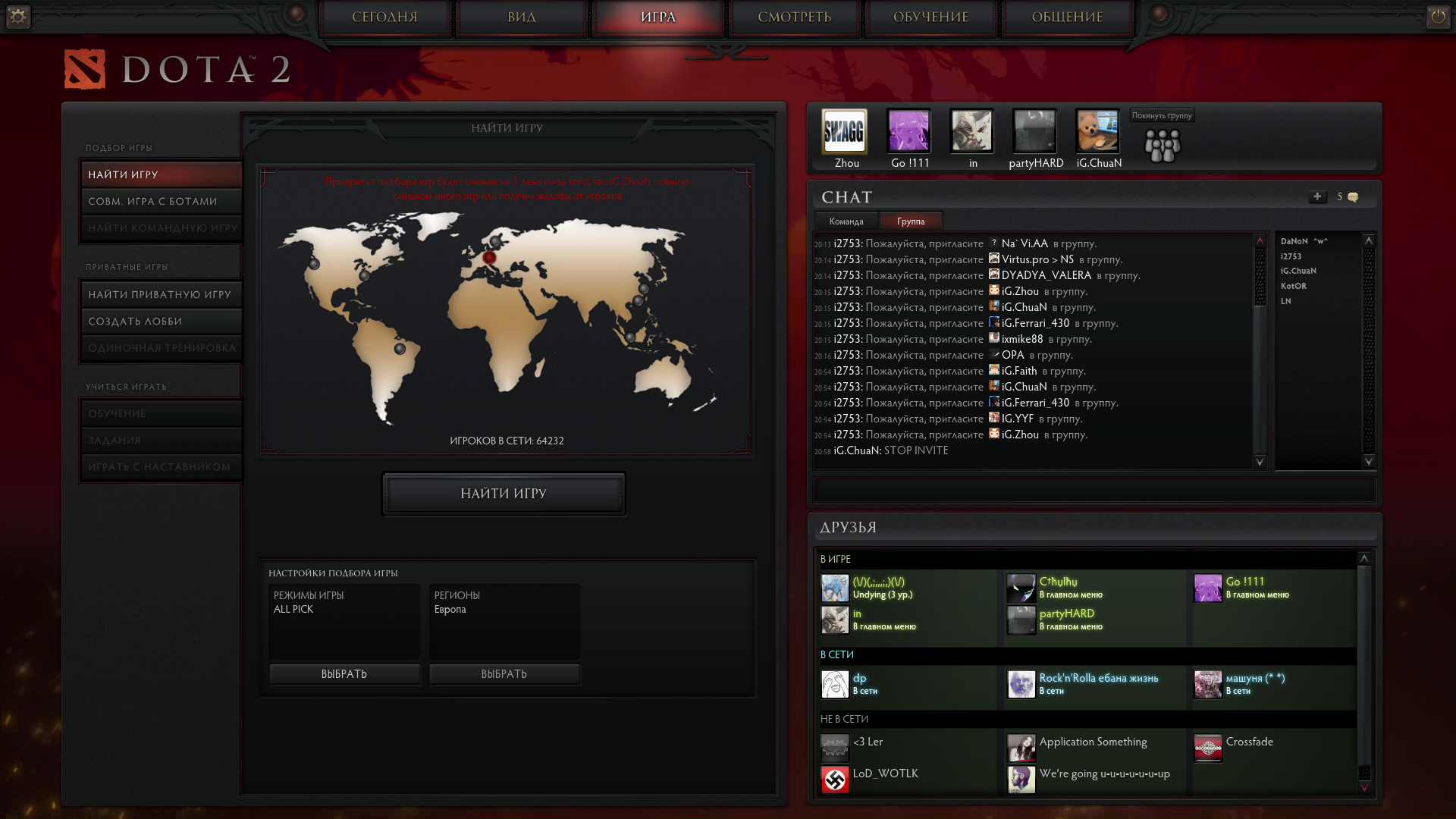The image size is (1456, 819).
Task: Choose game modes with ВЫБРАТЬ under ALL PICK
Action: tap(344, 674)
